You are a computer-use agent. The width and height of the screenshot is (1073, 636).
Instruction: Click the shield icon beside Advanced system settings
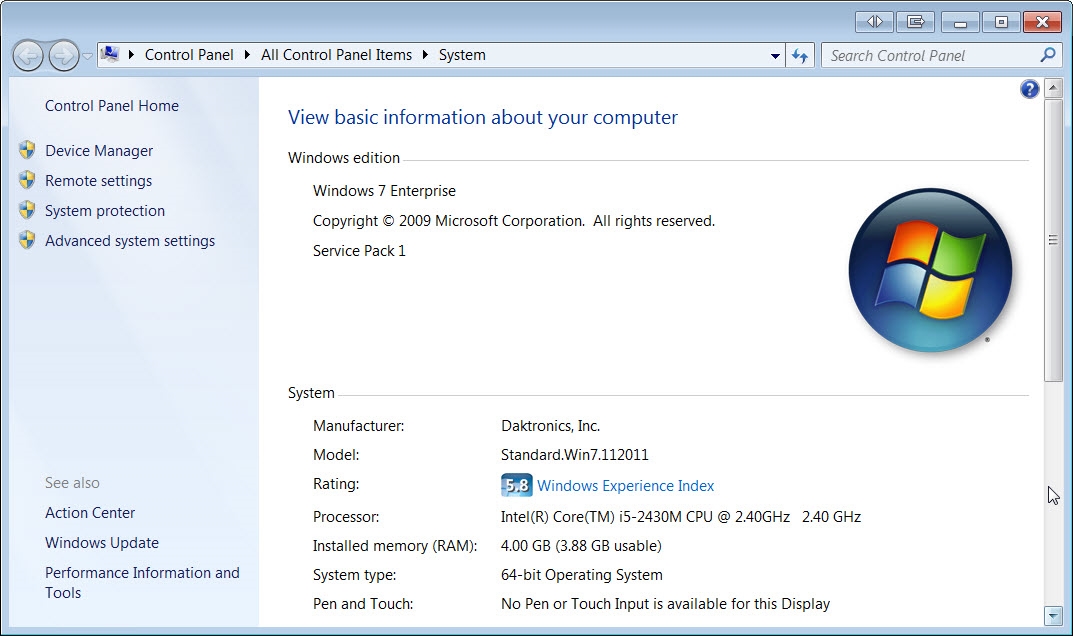26,240
